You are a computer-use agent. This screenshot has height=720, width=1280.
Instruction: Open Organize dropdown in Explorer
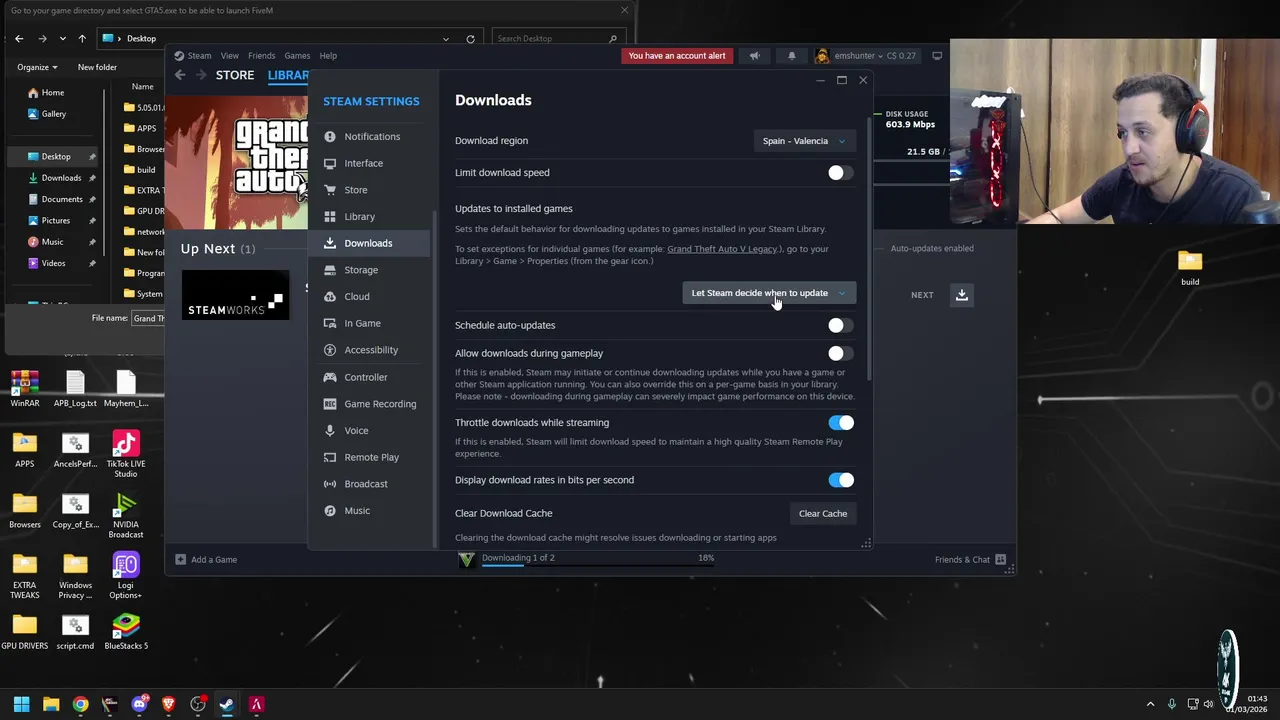37,67
